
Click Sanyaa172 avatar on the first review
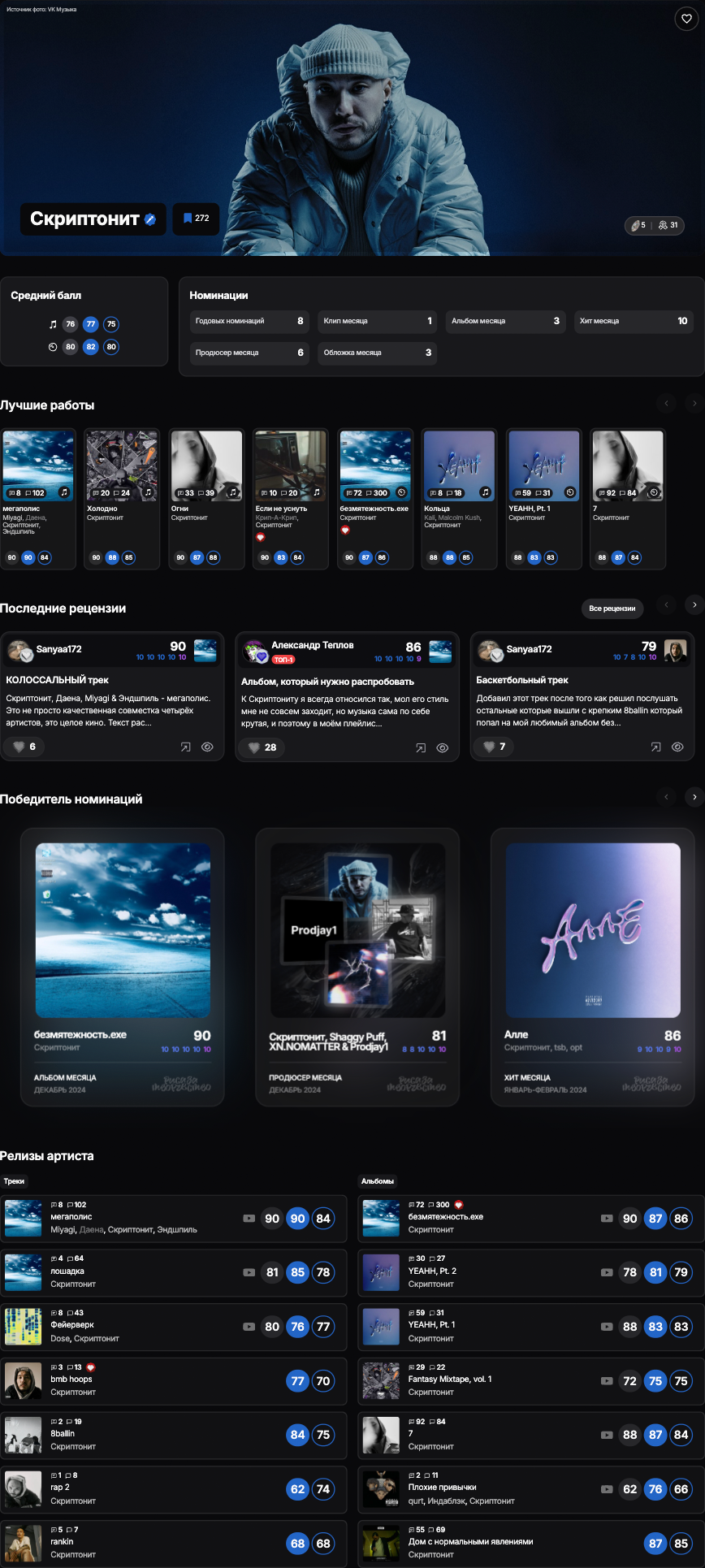19,650
